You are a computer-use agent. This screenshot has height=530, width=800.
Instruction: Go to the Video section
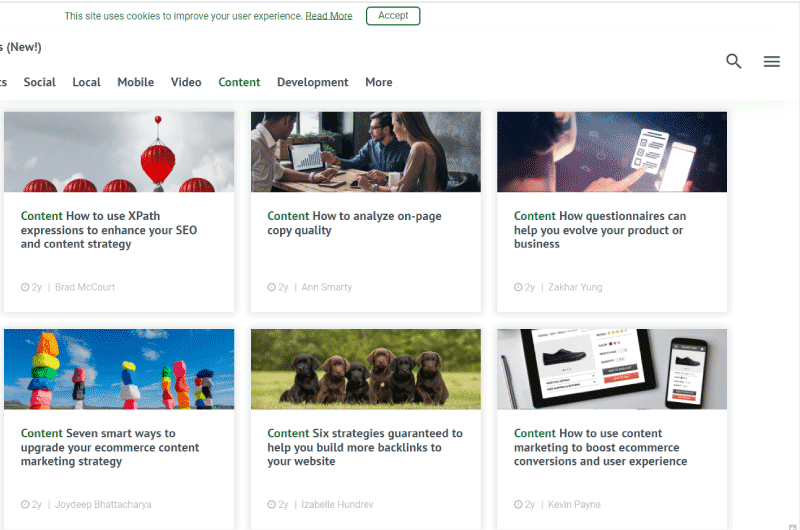pyautogui.click(x=186, y=82)
